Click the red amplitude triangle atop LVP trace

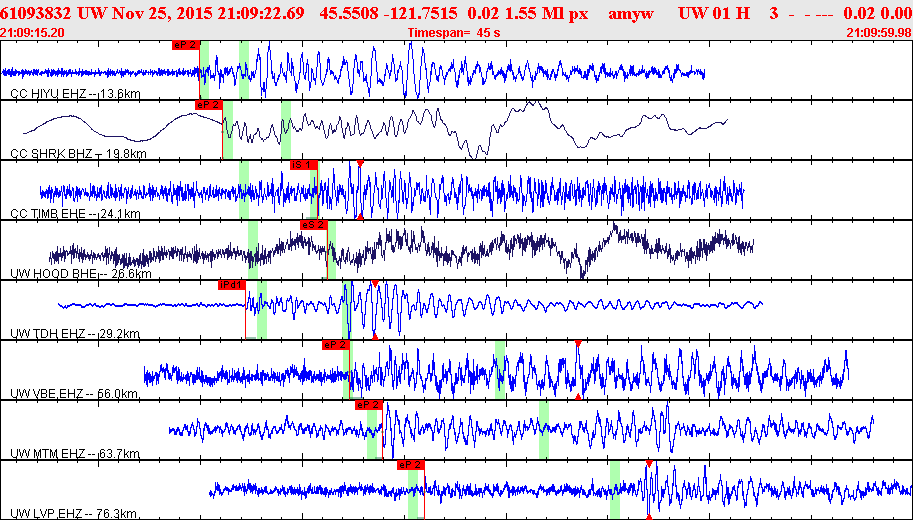click(x=649, y=464)
